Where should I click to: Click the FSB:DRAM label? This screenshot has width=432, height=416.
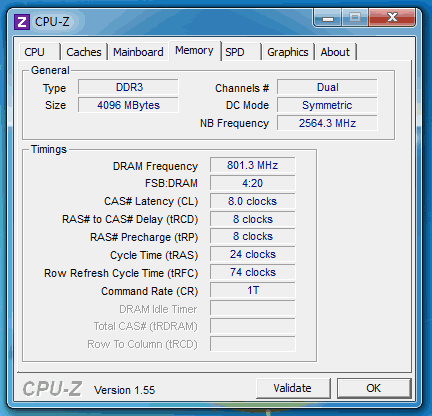[x=171, y=183]
